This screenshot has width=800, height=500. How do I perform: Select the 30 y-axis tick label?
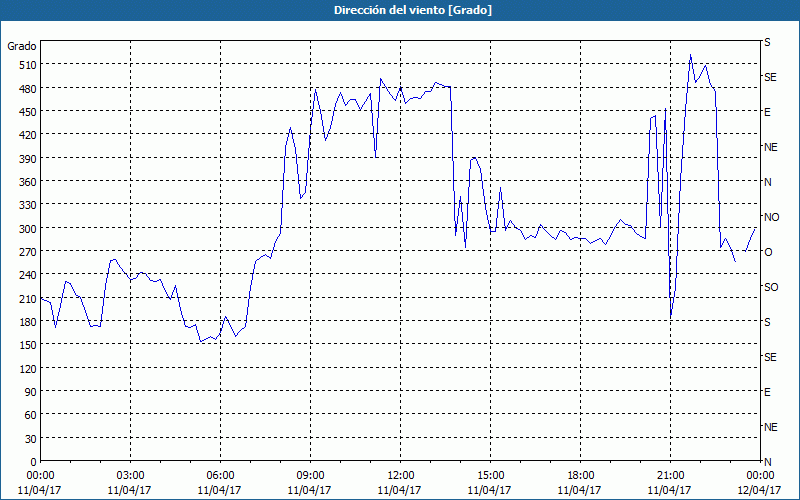click(31, 438)
